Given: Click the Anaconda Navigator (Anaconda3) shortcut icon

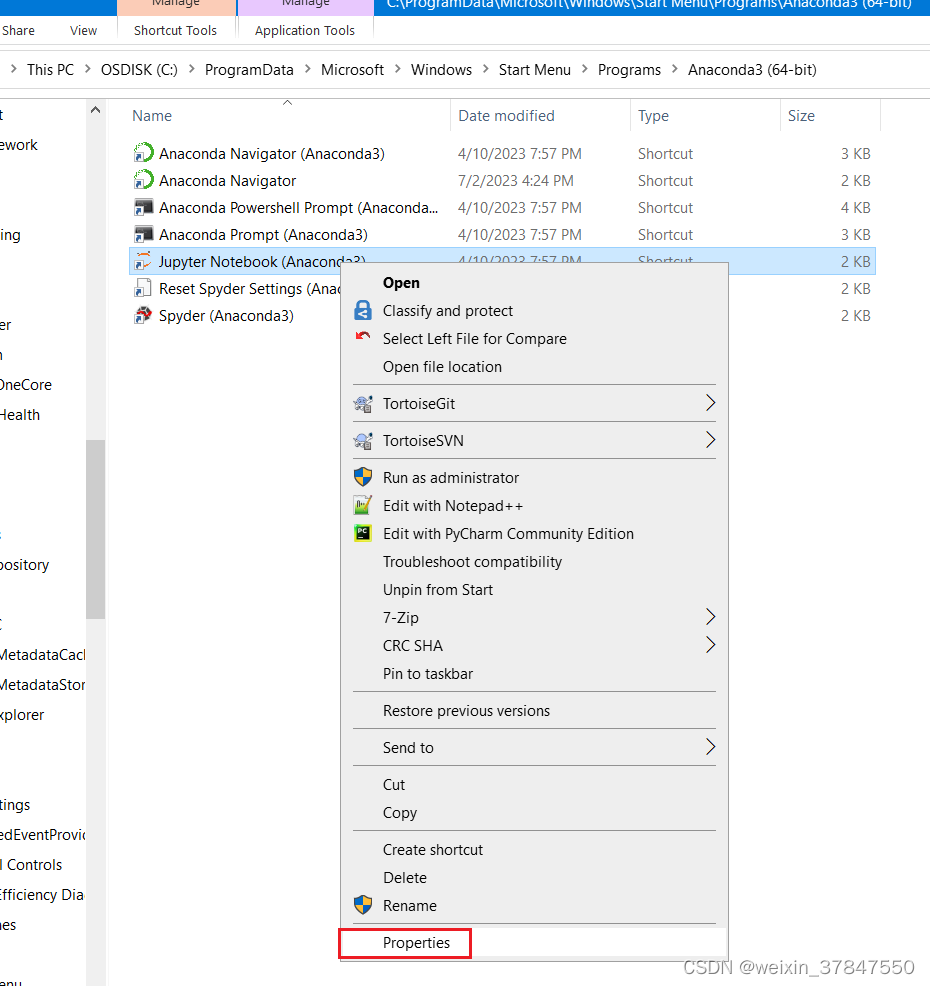Looking at the screenshot, I should point(143,153).
